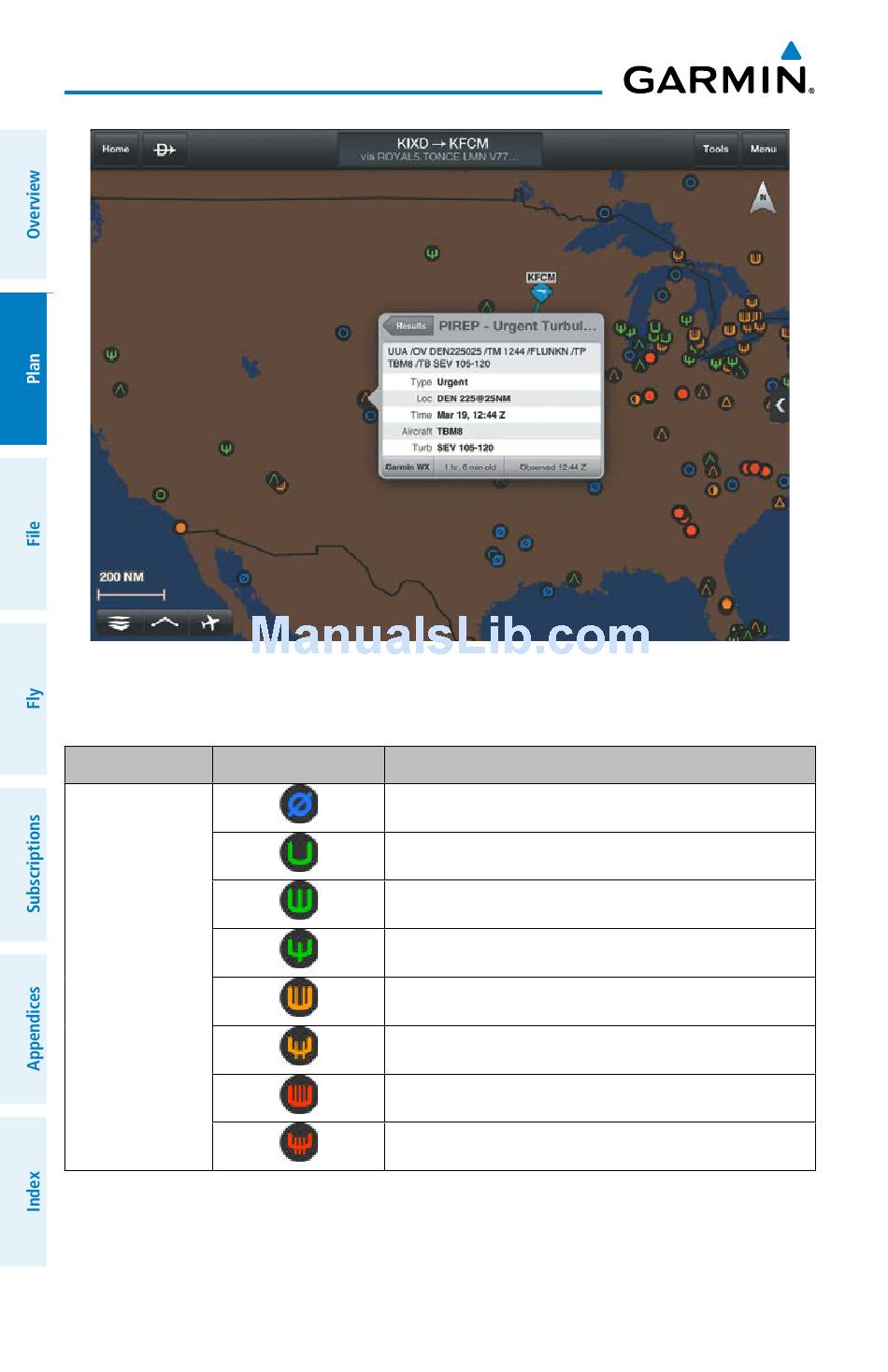Go back using the Results button

(408, 326)
